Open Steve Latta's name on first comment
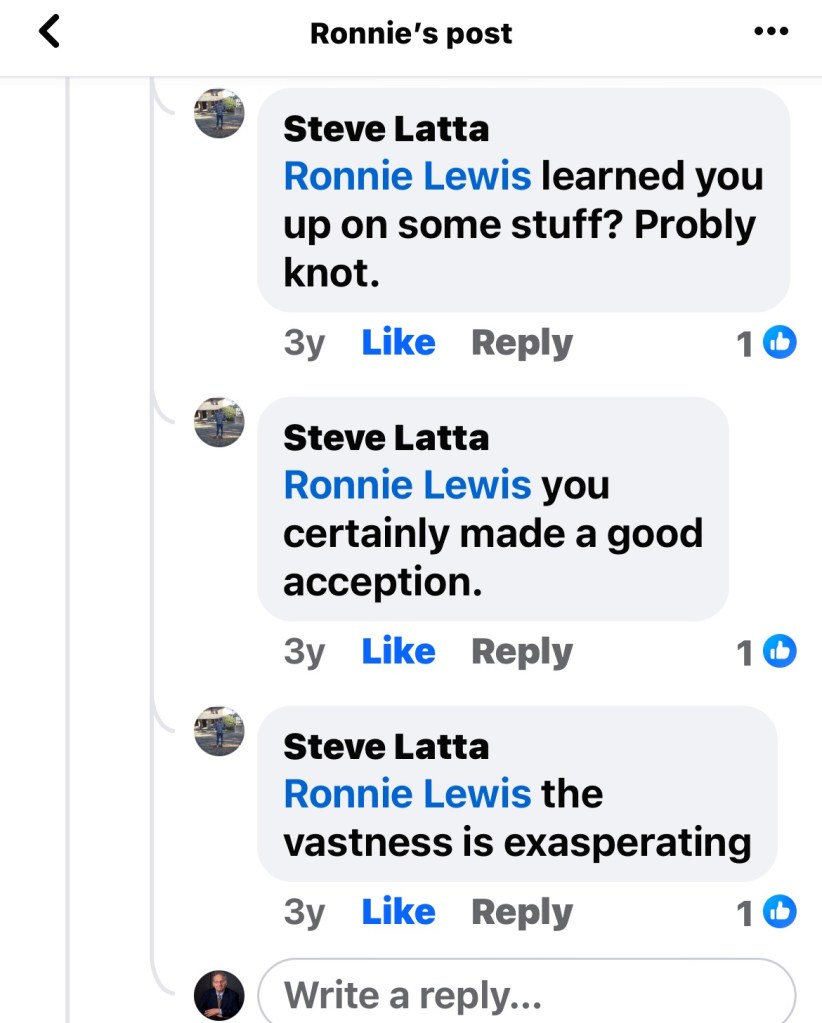The width and height of the screenshot is (822, 1023). pos(386,129)
